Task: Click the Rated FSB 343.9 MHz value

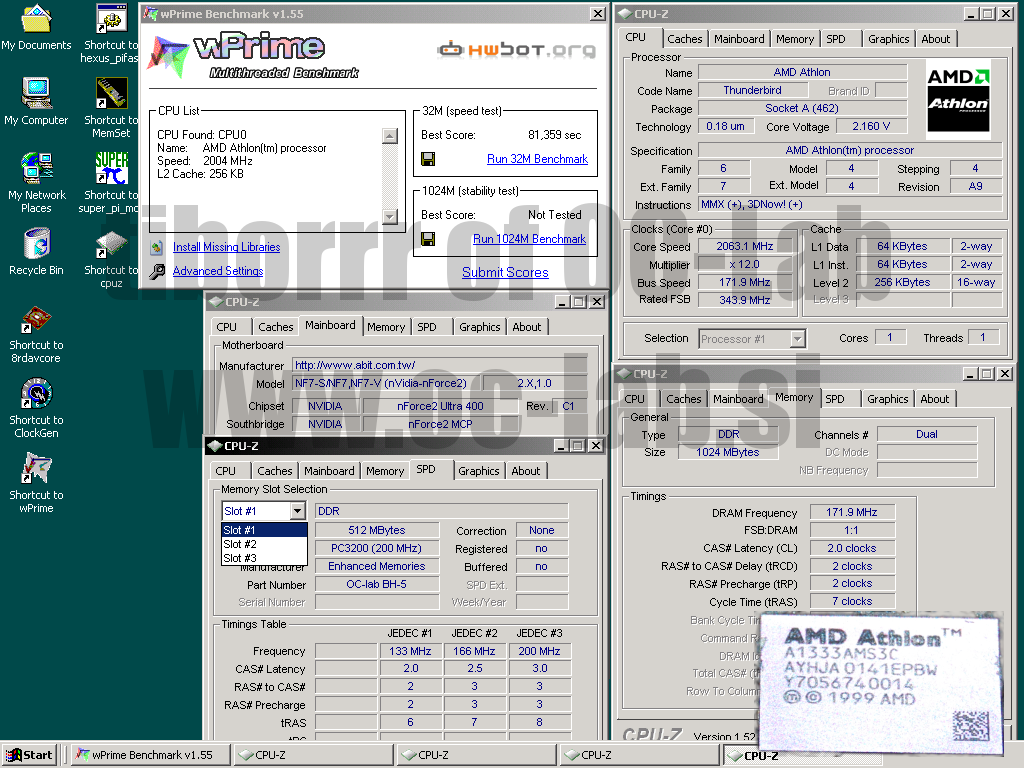Action: [x=744, y=300]
